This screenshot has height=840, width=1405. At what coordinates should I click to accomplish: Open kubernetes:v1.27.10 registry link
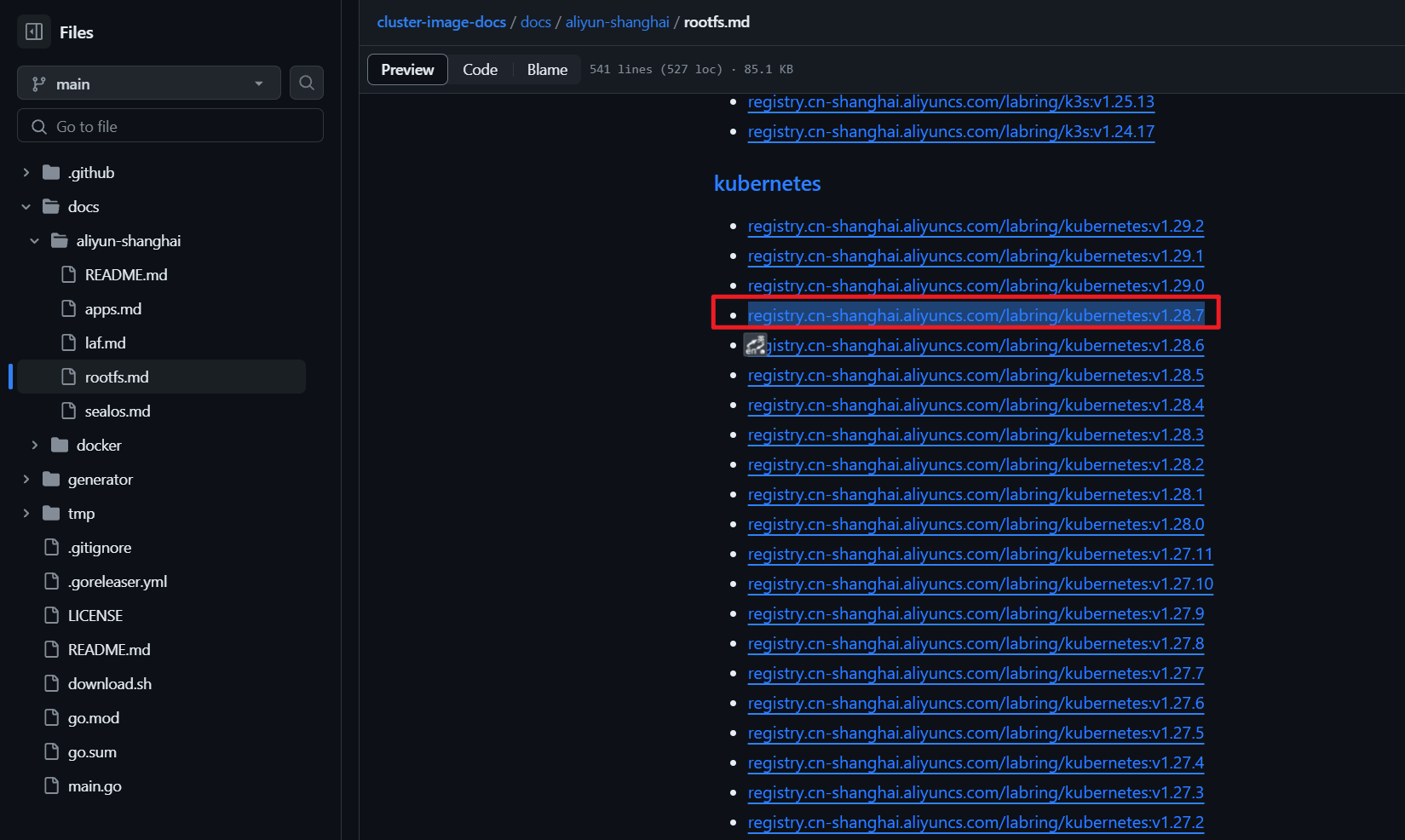[981, 584]
